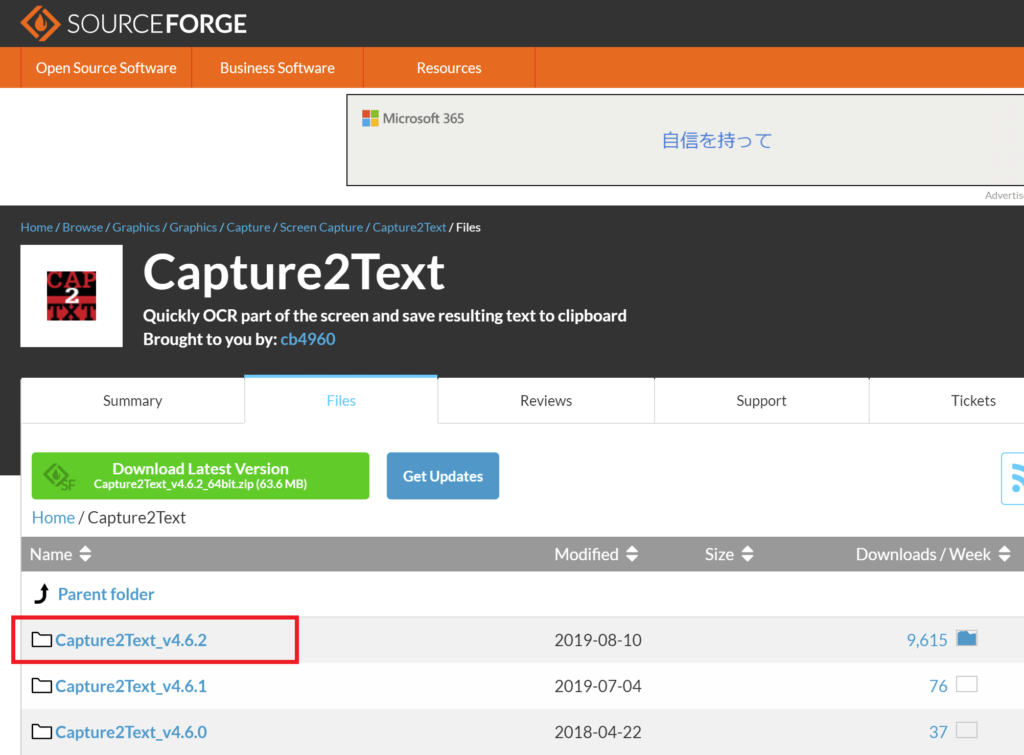Click the SourceForge logo icon

(x=40, y=23)
